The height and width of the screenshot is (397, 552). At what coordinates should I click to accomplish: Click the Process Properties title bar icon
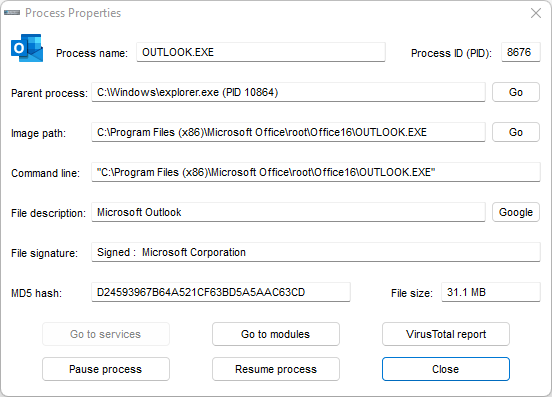coord(12,13)
